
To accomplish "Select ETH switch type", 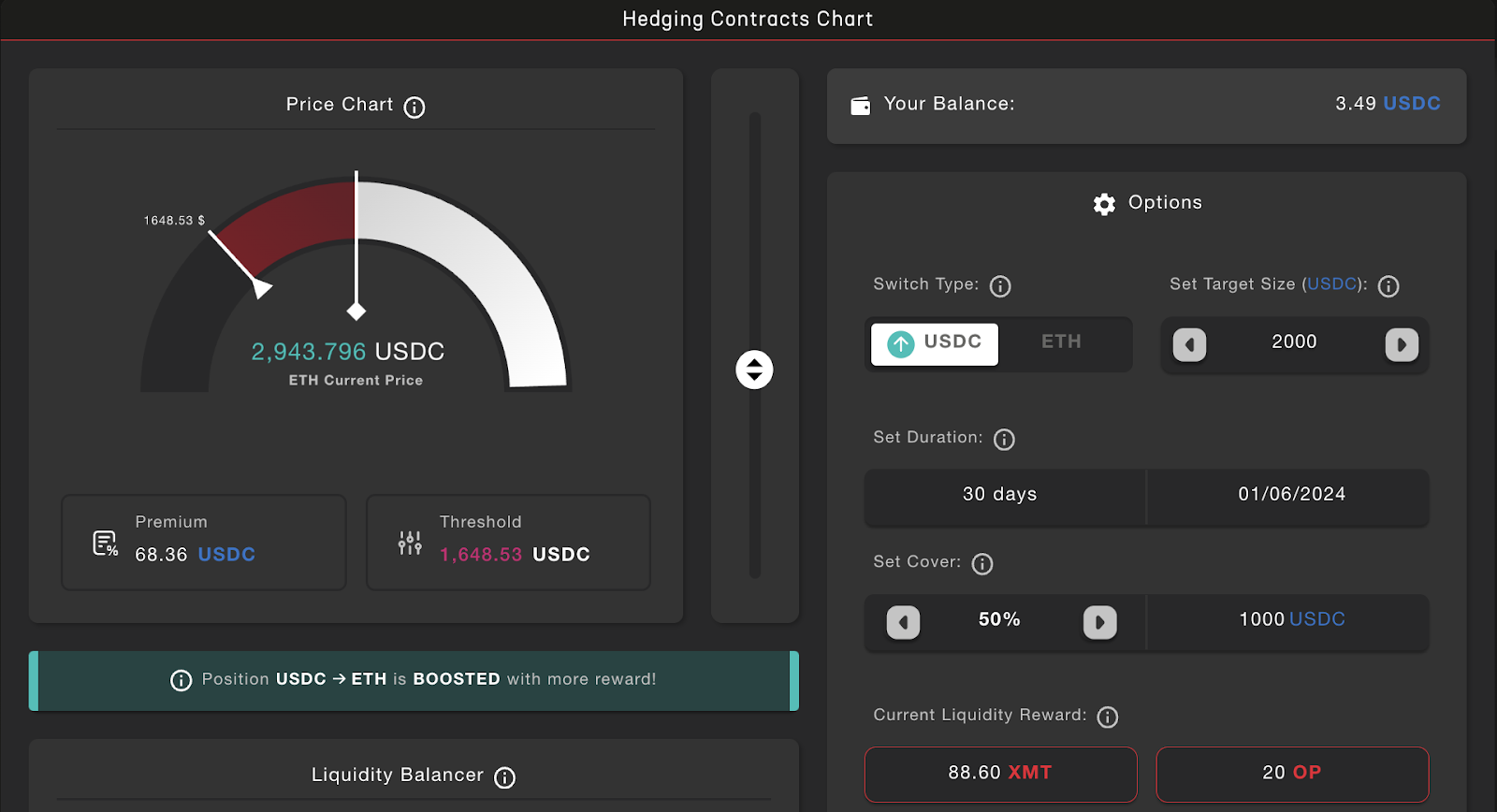I will click(1061, 342).
